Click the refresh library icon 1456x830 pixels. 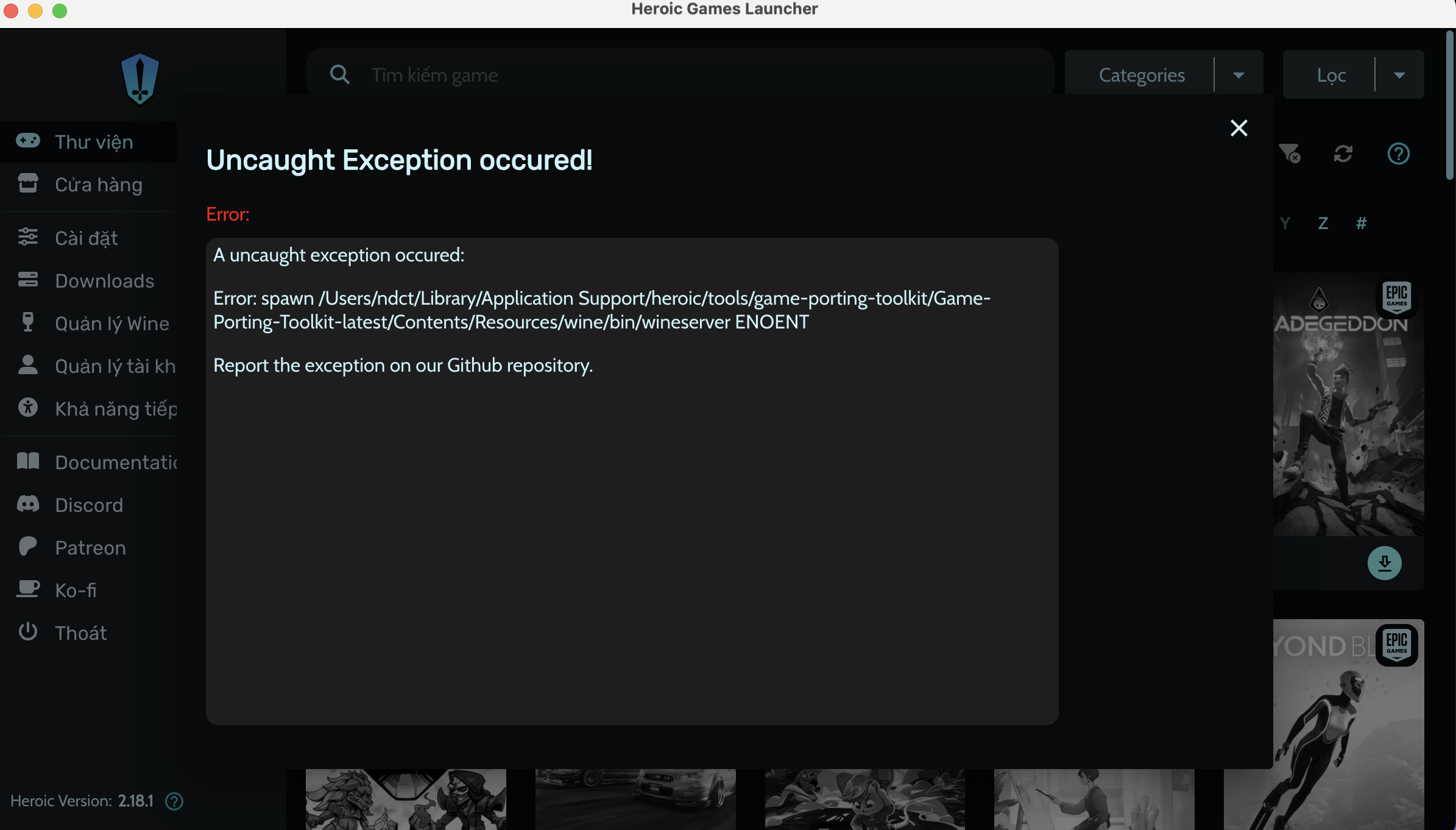click(x=1343, y=154)
